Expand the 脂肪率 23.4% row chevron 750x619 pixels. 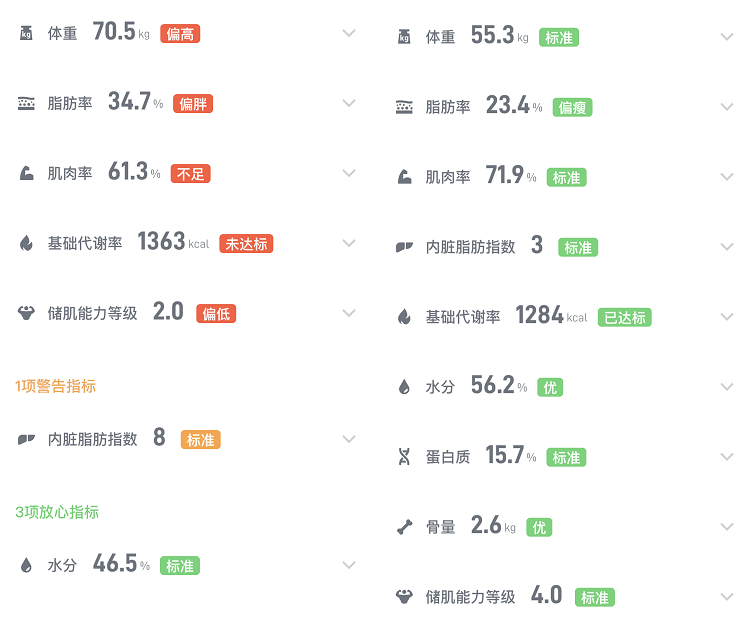pyautogui.click(x=727, y=107)
